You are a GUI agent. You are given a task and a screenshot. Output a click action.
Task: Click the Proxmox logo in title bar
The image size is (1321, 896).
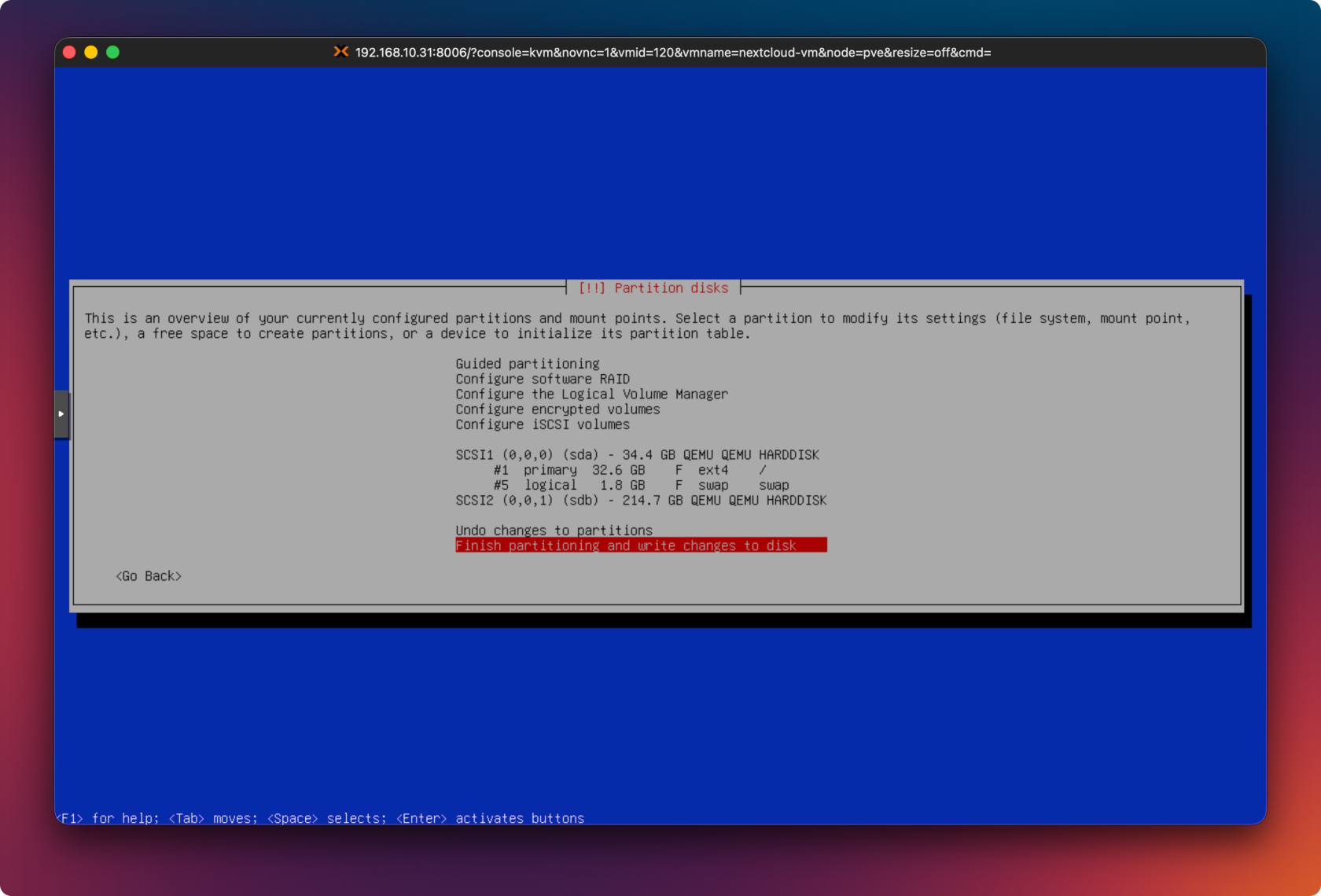(x=340, y=52)
